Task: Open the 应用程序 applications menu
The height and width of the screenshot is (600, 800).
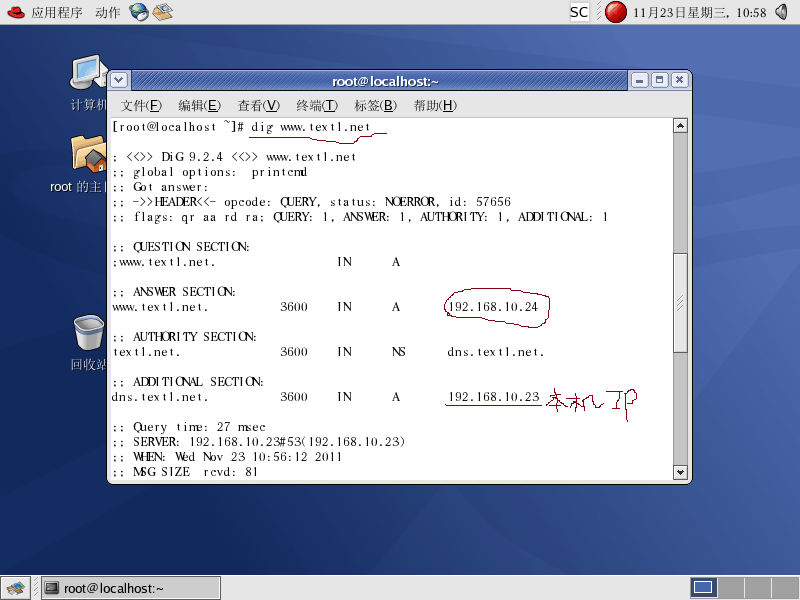Action: [x=47, y=12]
